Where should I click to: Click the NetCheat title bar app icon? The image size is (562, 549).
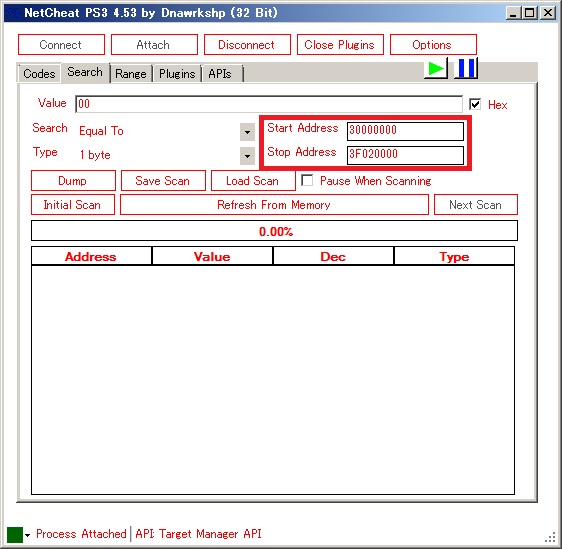14,13
